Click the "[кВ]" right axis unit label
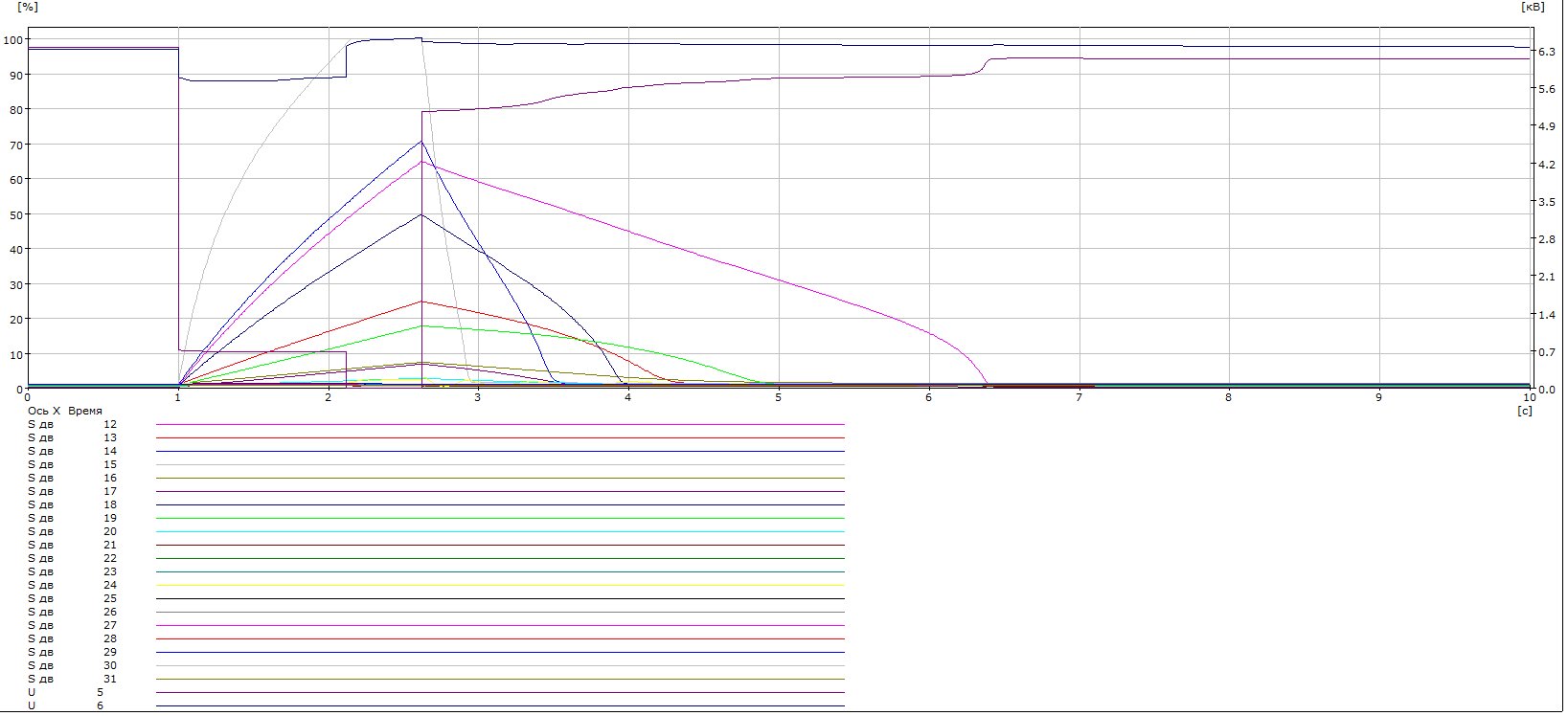The width and height of the screenshot is (1568, 716). 1533,7
